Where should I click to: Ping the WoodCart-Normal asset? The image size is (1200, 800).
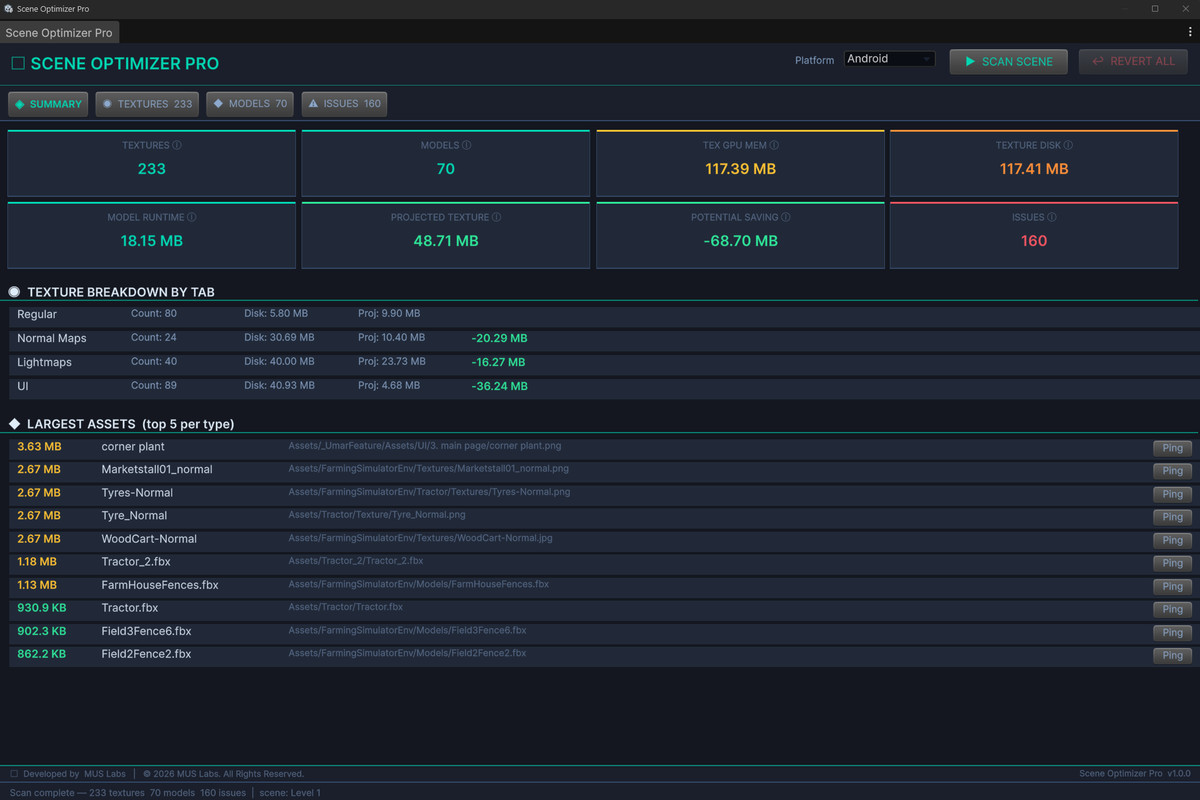point(1172,540)
